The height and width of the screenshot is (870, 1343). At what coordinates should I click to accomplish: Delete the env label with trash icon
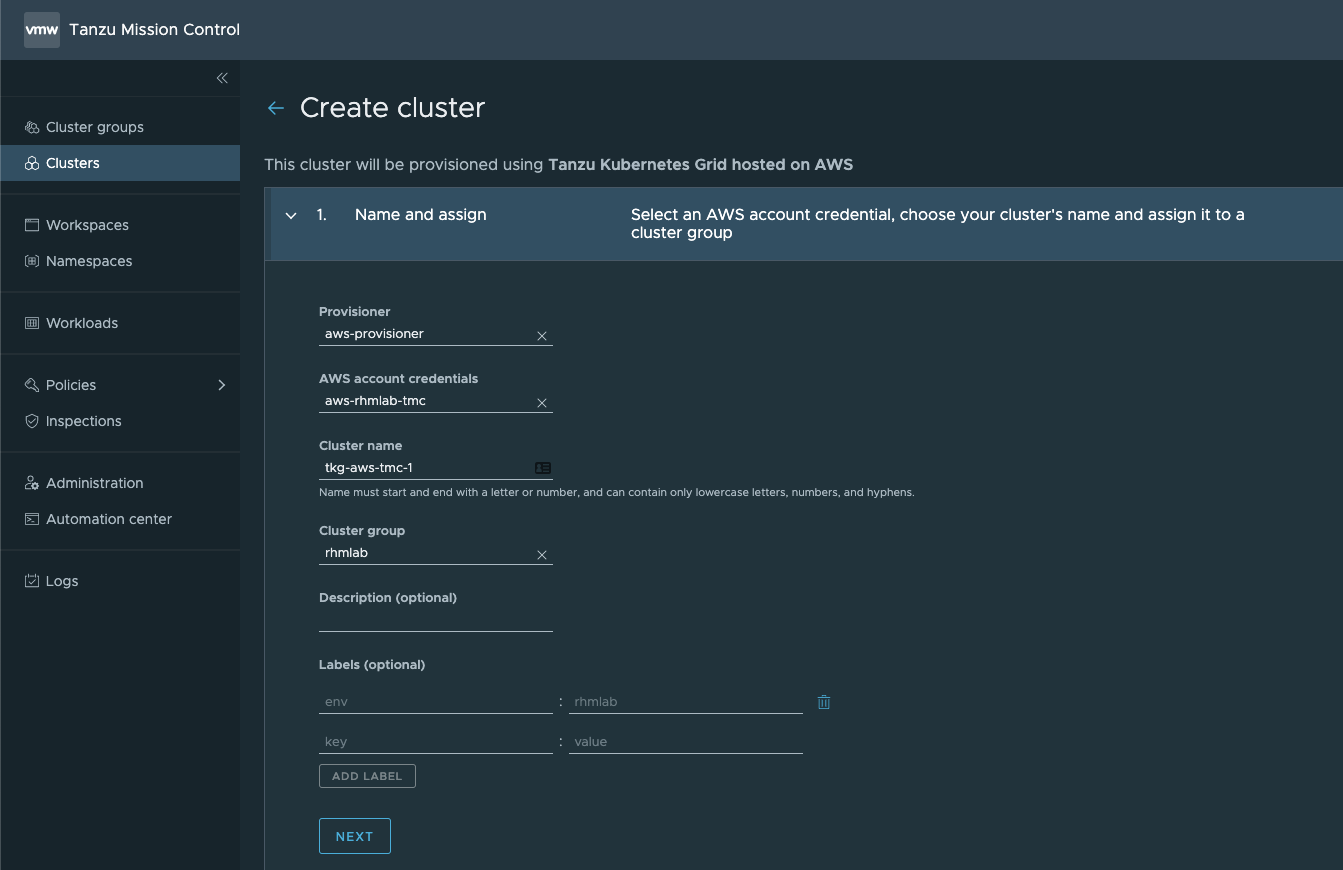[x=824, y=702]
